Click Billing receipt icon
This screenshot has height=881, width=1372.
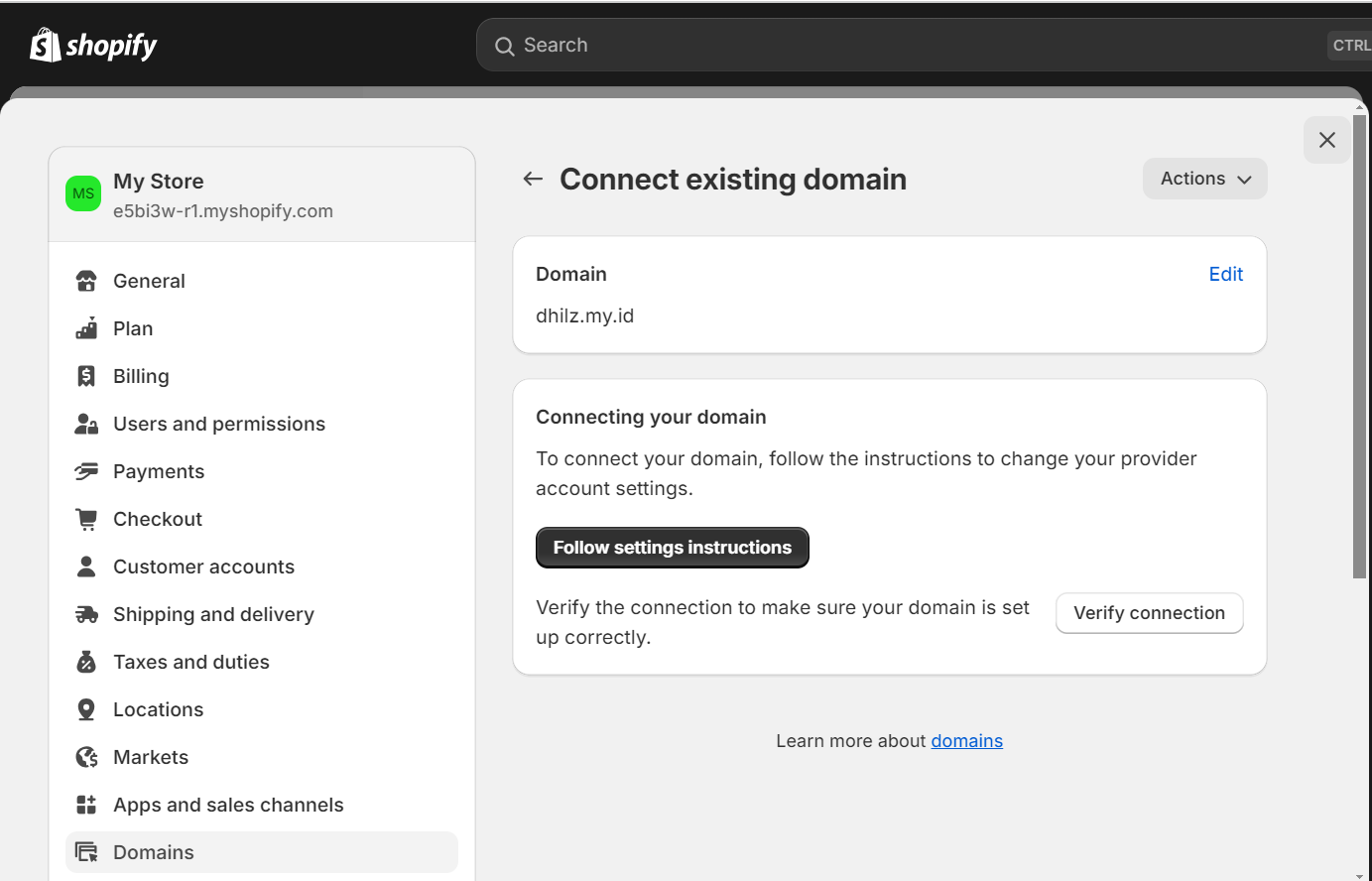[86, 376]
